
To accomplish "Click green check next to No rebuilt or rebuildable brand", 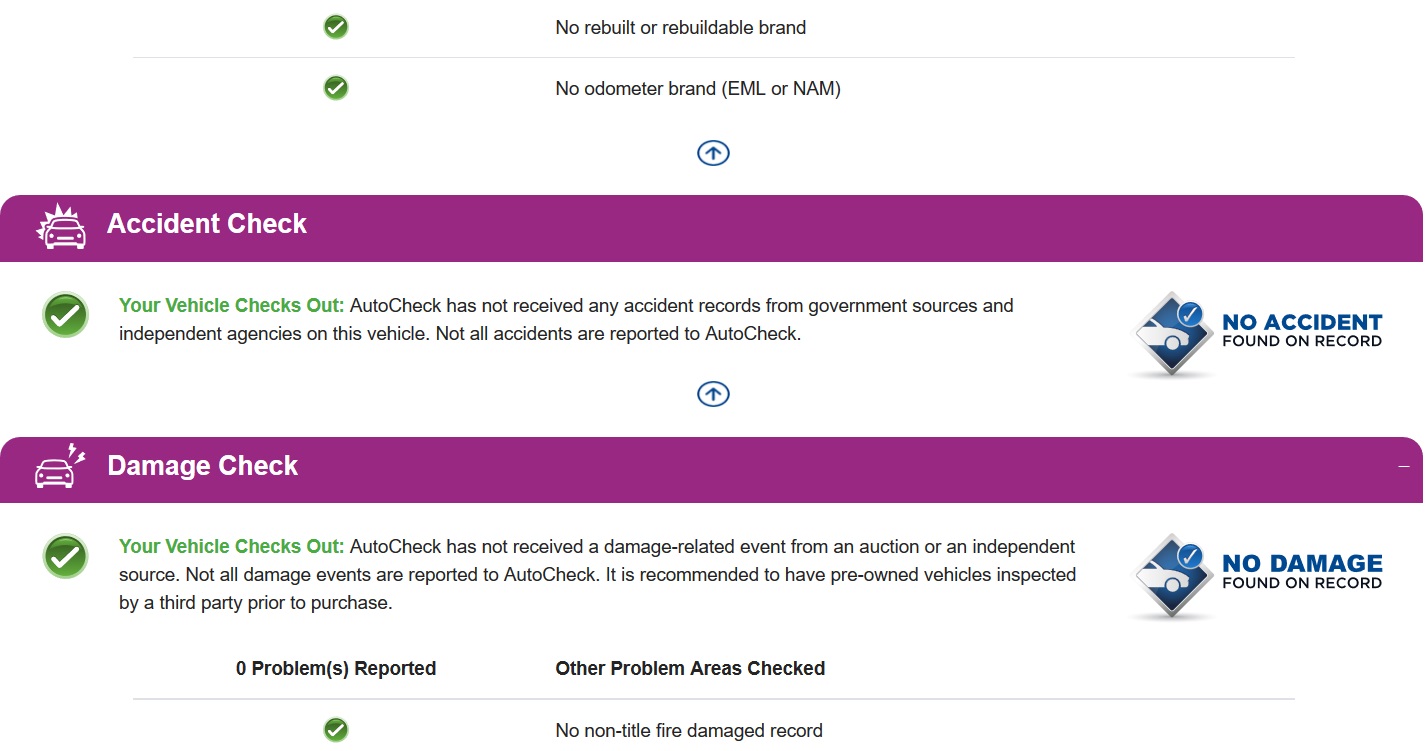I will (336, 27).
